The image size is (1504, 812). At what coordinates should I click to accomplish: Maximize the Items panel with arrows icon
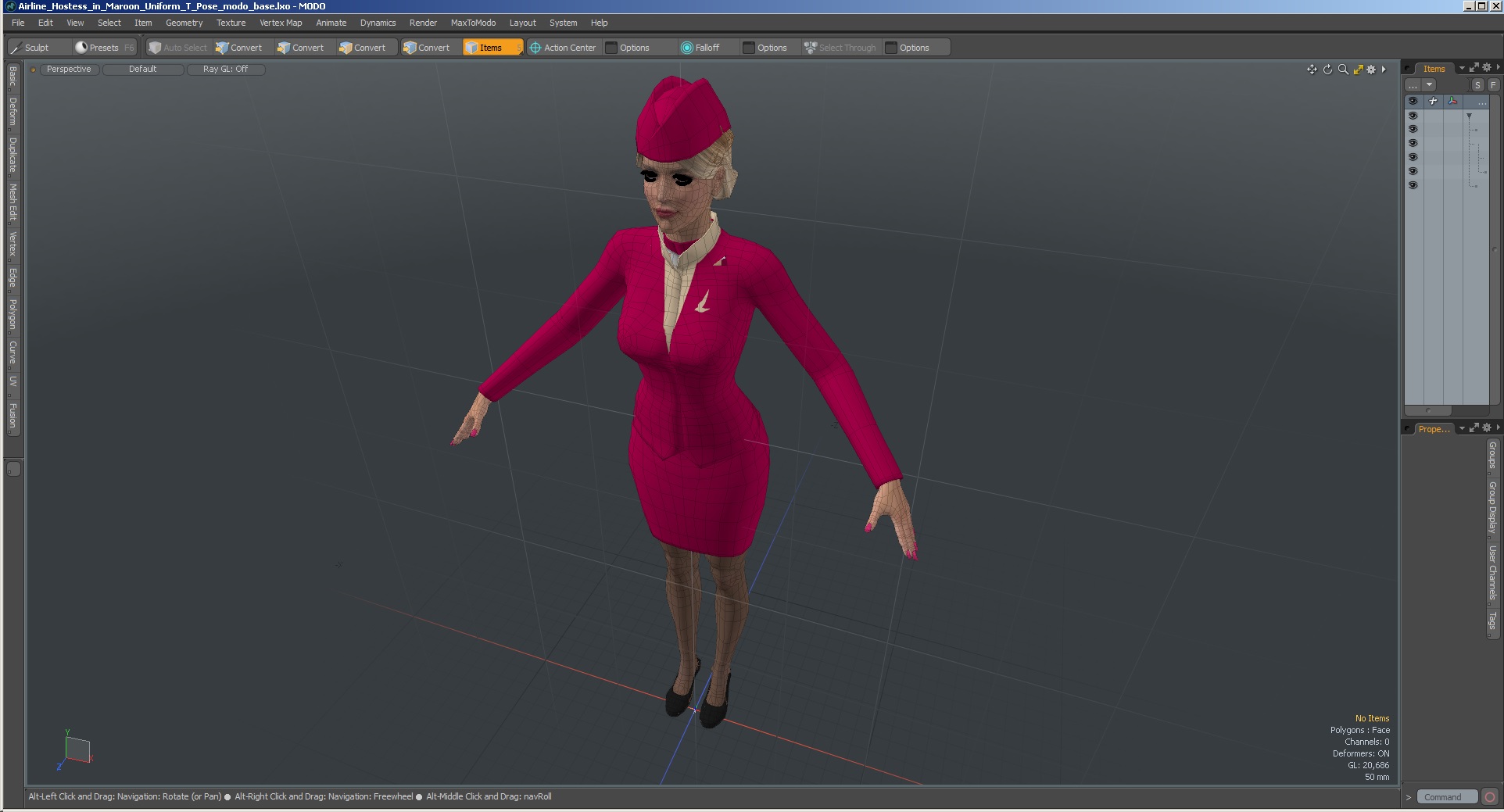1474,68
